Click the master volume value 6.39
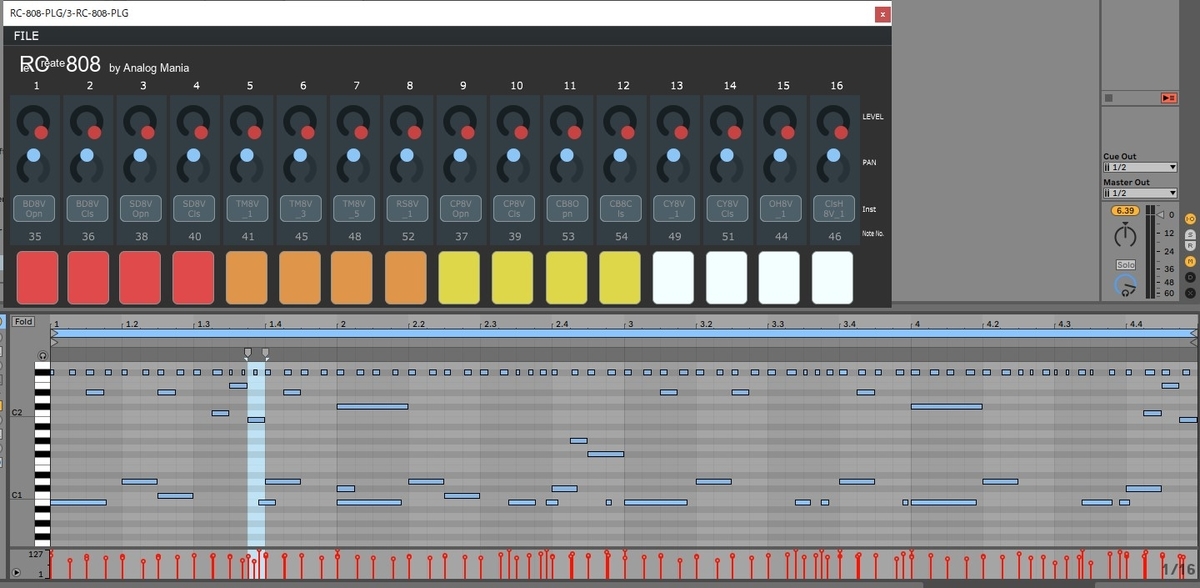 (1124, 211)
